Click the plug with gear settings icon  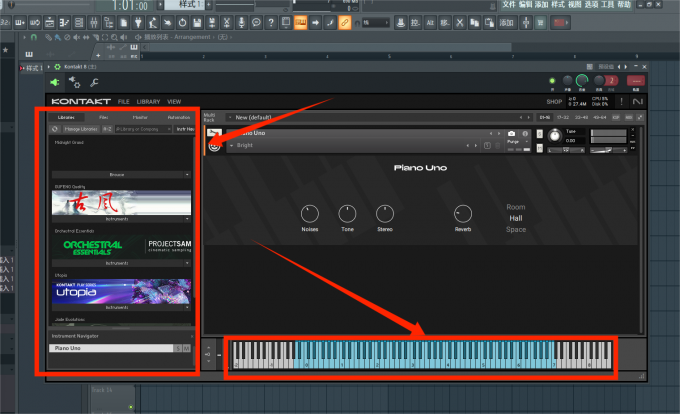pos(74,82)
